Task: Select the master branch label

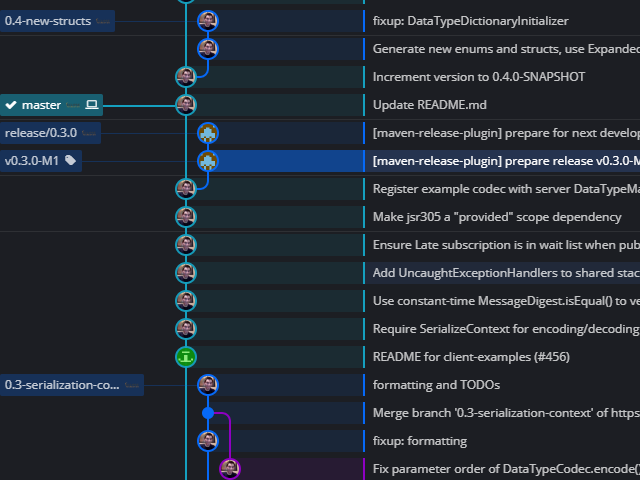Action: click(x=41, y=105)
